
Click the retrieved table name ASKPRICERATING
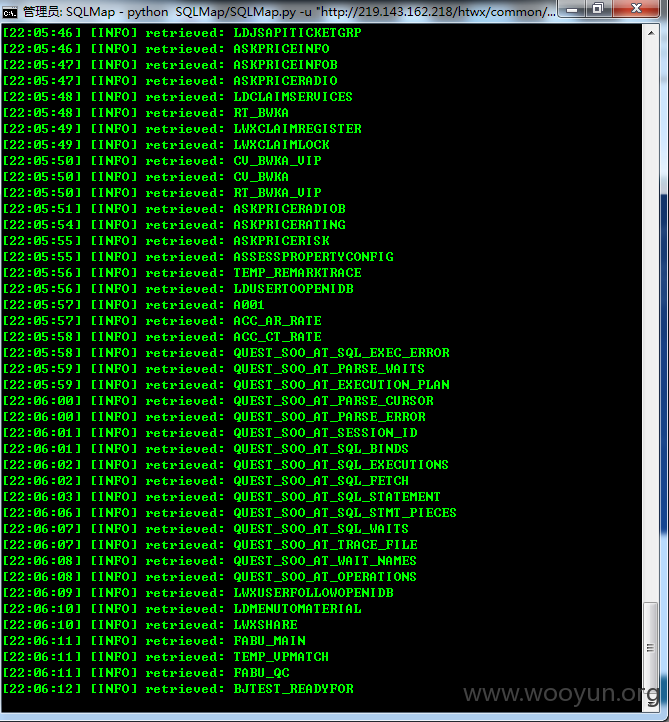coord(290,225)
